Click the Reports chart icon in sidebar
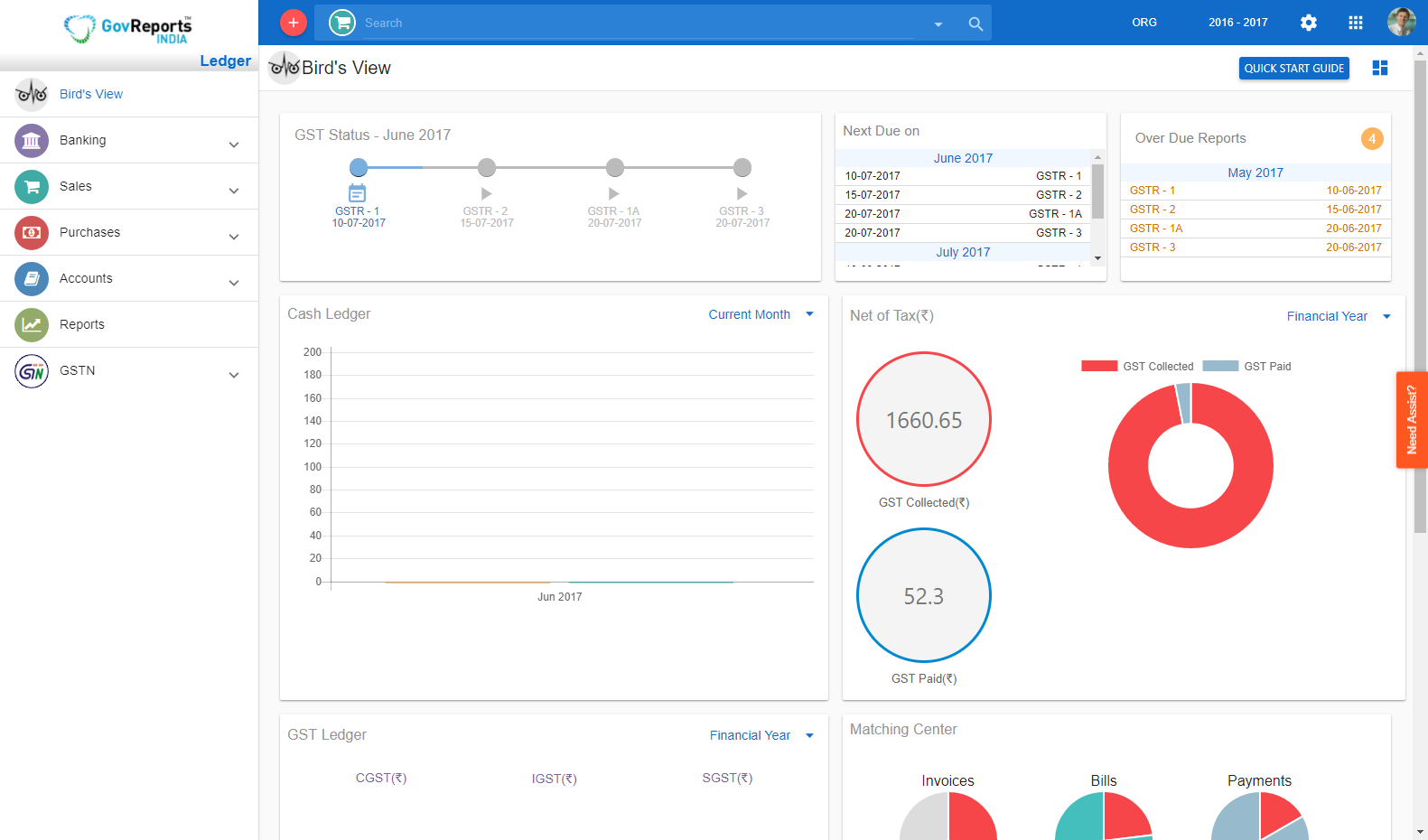The width and height of the screenshot is (1428, 840). 32,325
